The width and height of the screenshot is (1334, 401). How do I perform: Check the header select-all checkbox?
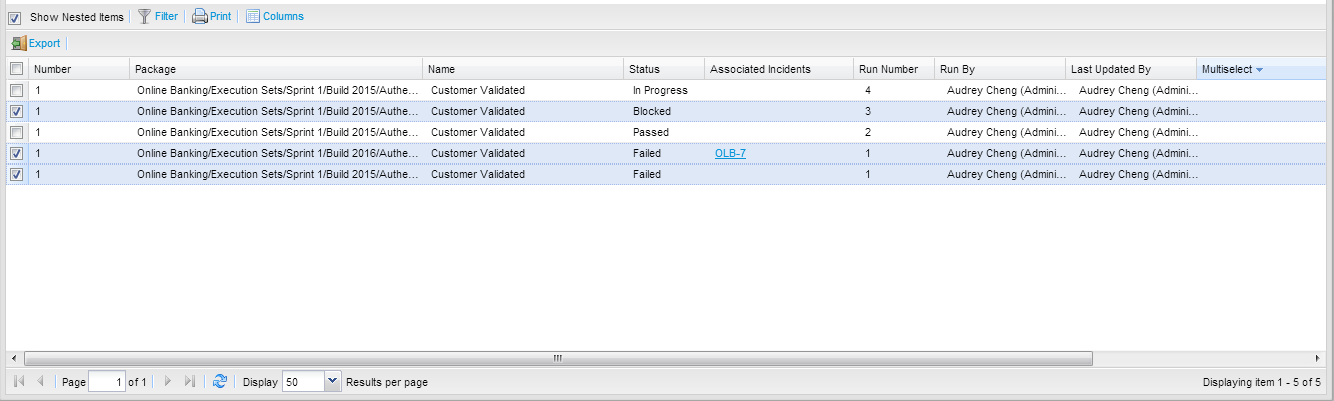point(16,69)
